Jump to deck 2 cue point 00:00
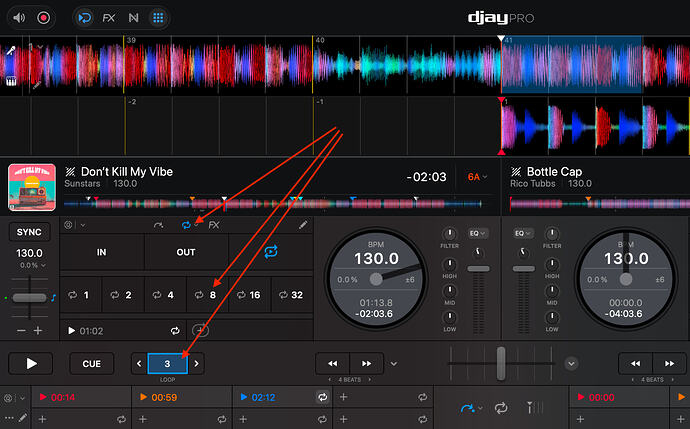The image size is (690, 429). pos(598,397)
